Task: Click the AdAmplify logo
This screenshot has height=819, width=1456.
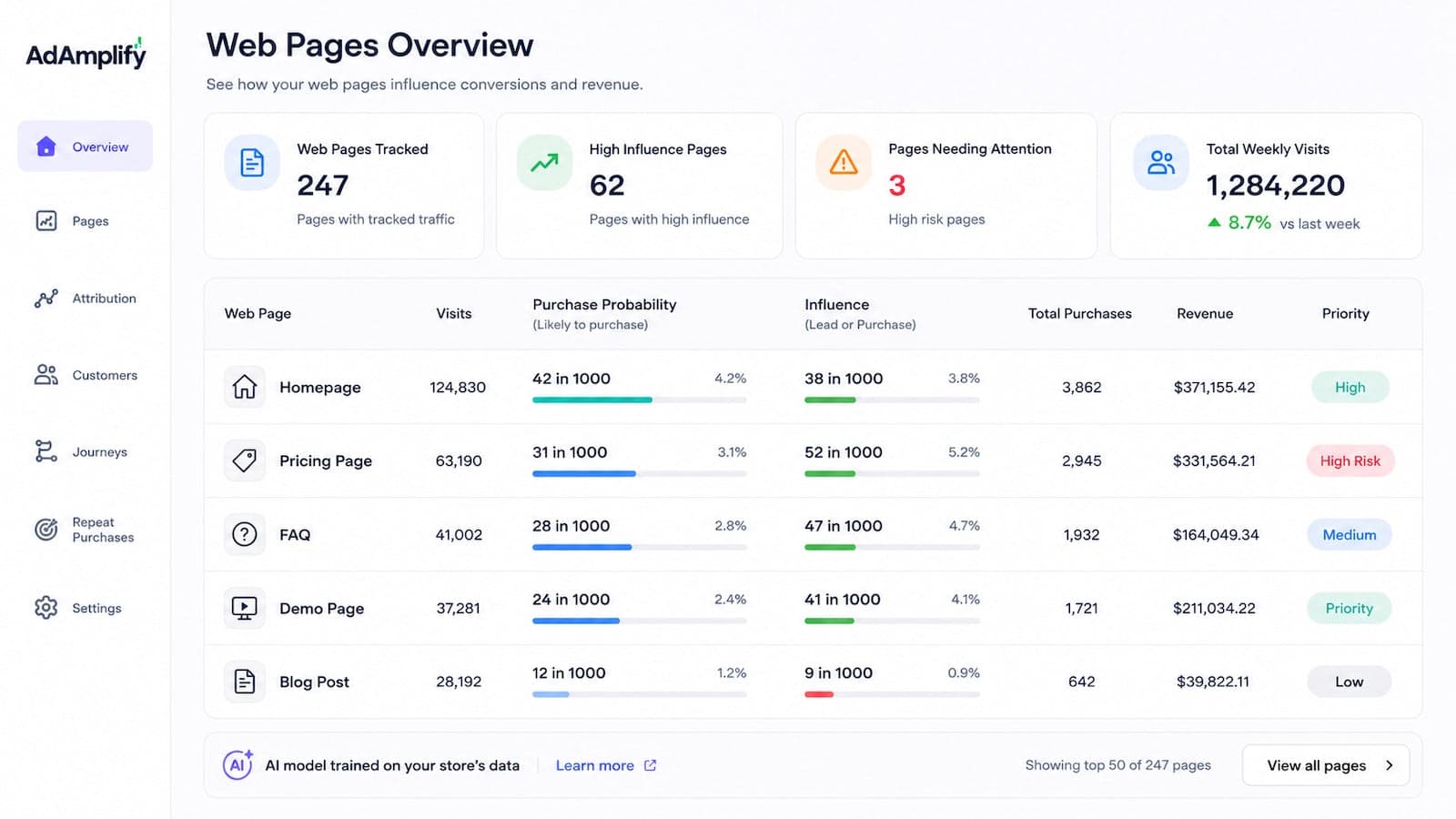Action: point(86,54)
